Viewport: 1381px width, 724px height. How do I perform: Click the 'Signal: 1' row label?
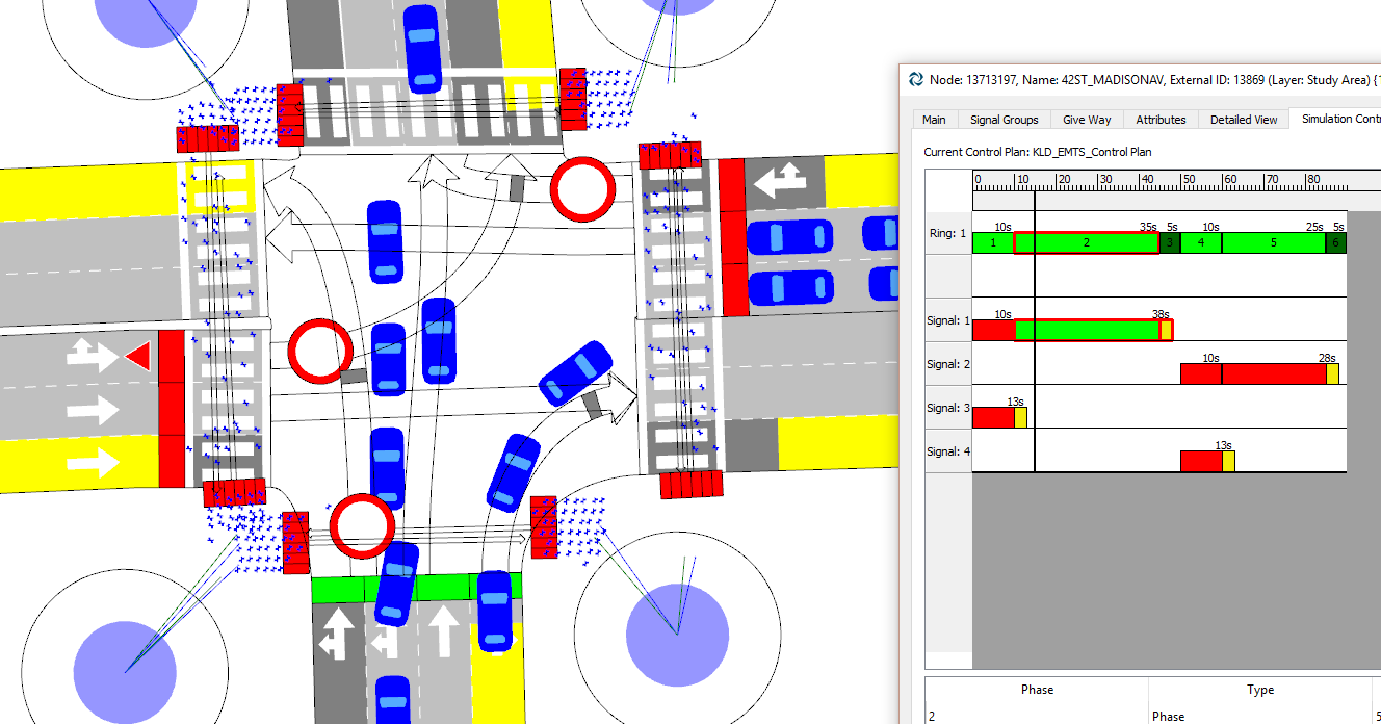pos(949,321)
